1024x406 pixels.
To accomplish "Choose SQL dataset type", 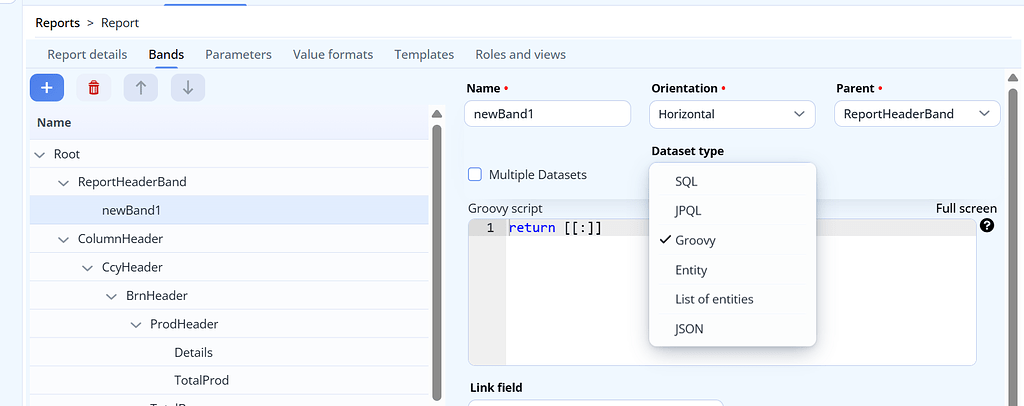I will pyautogui.click(x=732, y=181).
